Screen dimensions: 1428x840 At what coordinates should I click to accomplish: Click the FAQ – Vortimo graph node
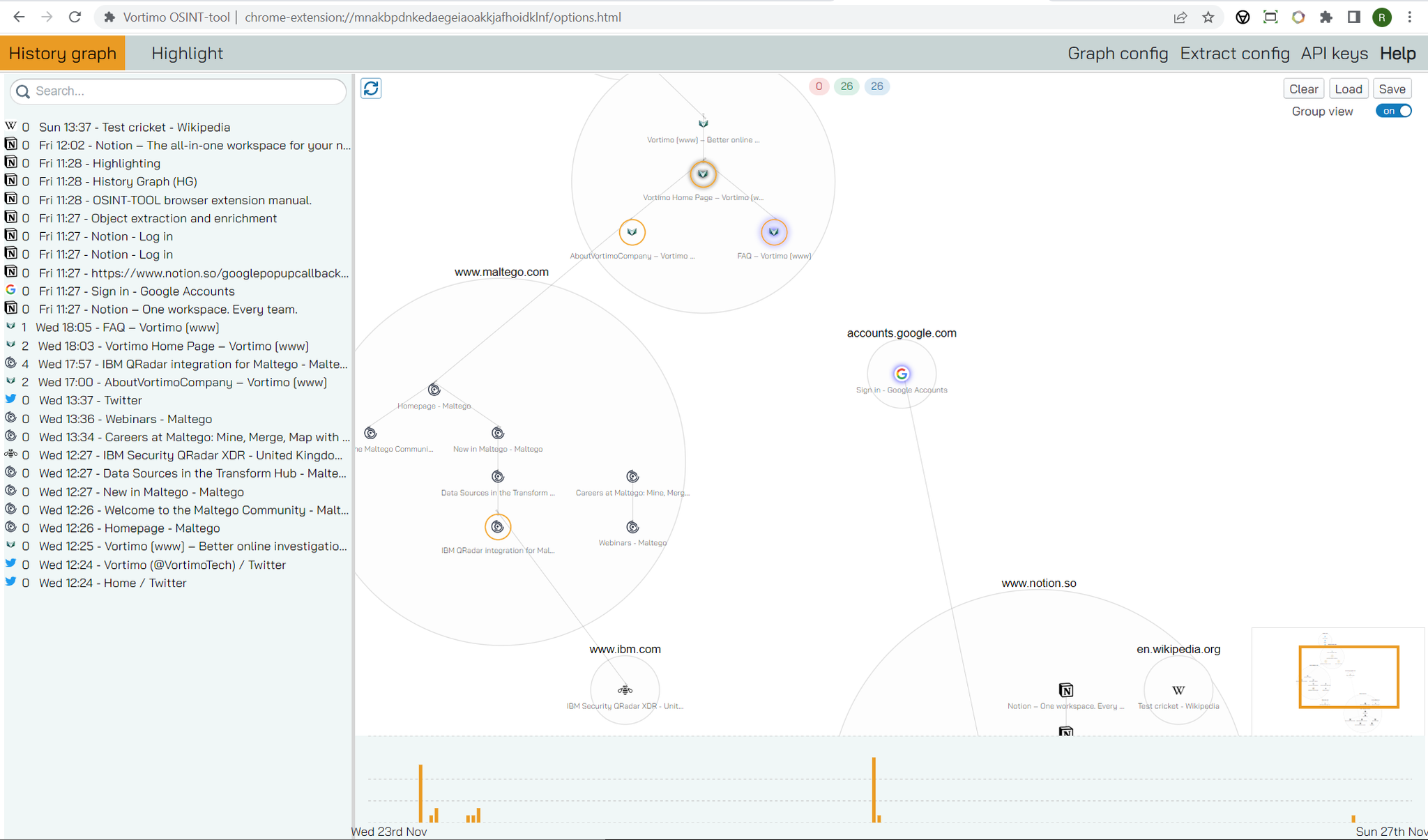[773, 232]
